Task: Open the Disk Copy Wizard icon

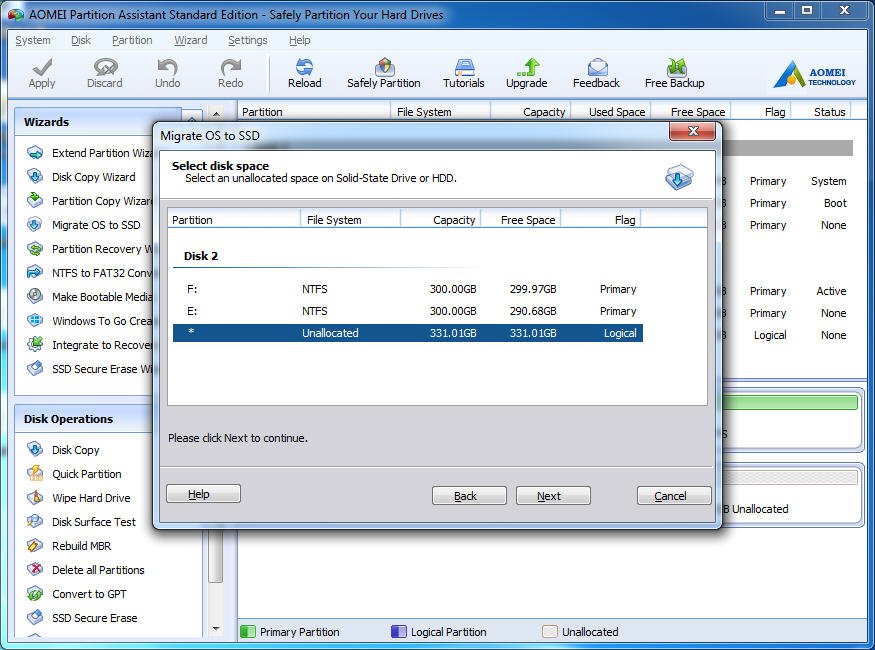Action: click(x=35, y=176)
